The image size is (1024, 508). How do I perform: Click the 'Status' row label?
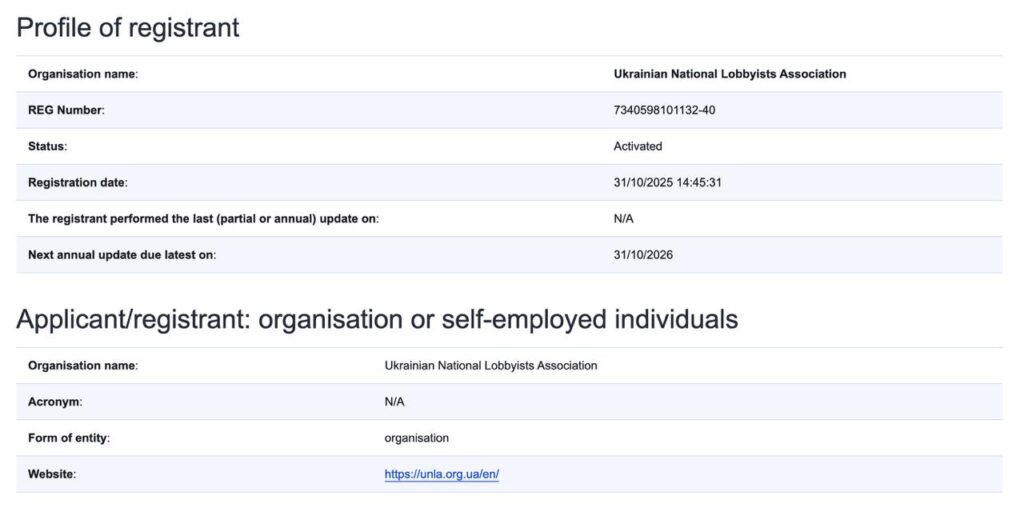click(48, 146)
